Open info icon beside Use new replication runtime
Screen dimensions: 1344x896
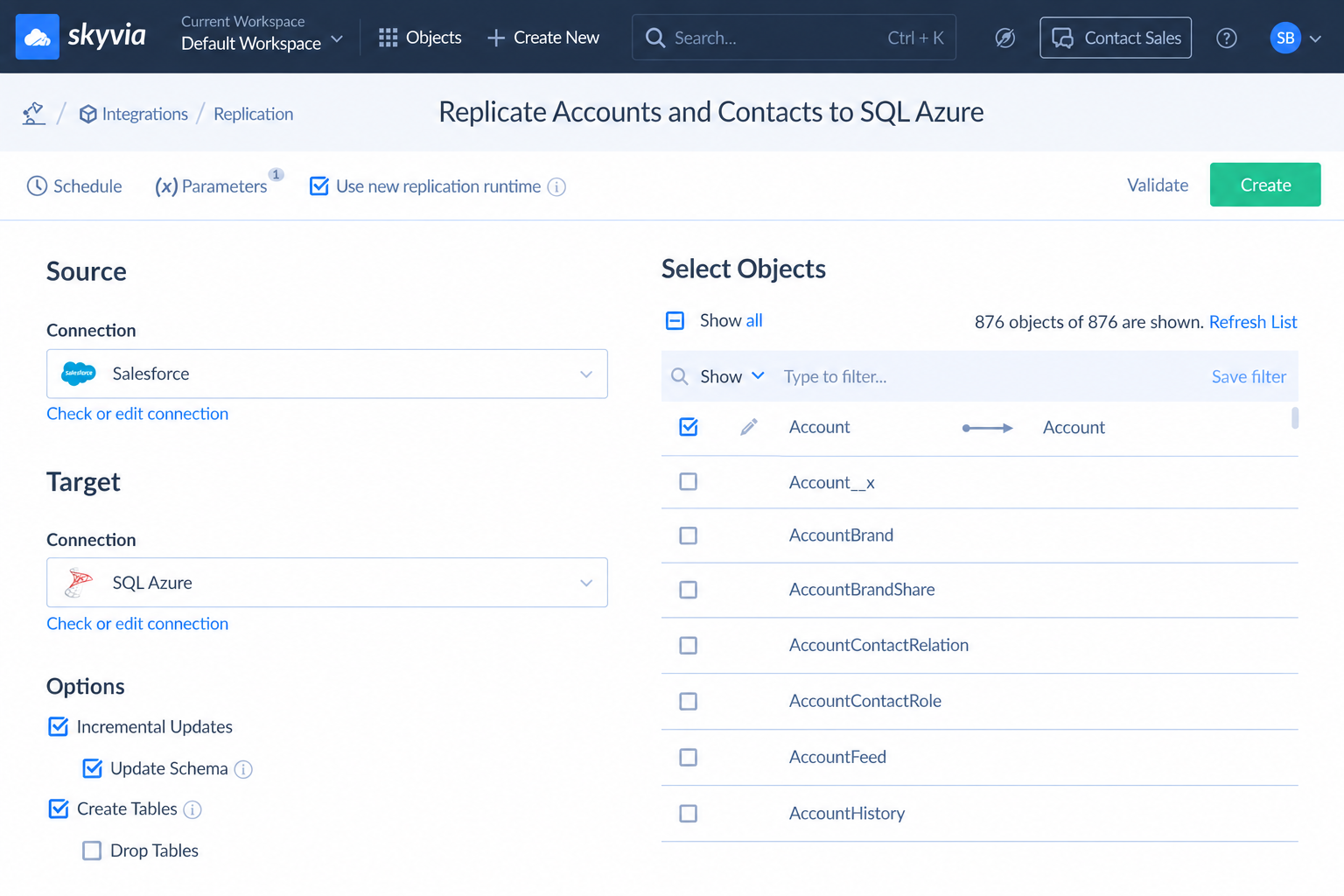(556, 186)
